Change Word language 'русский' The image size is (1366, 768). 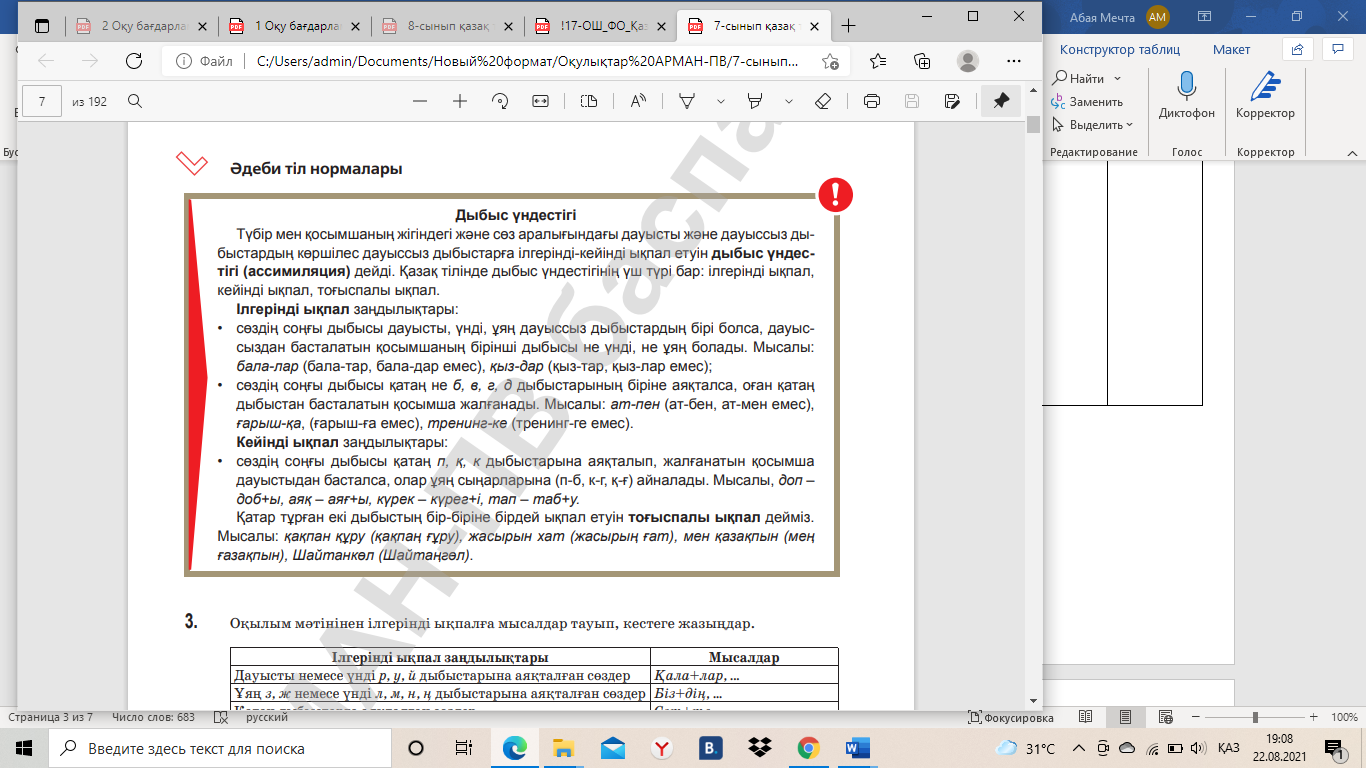pyautogui.click(x=268, y=718)
